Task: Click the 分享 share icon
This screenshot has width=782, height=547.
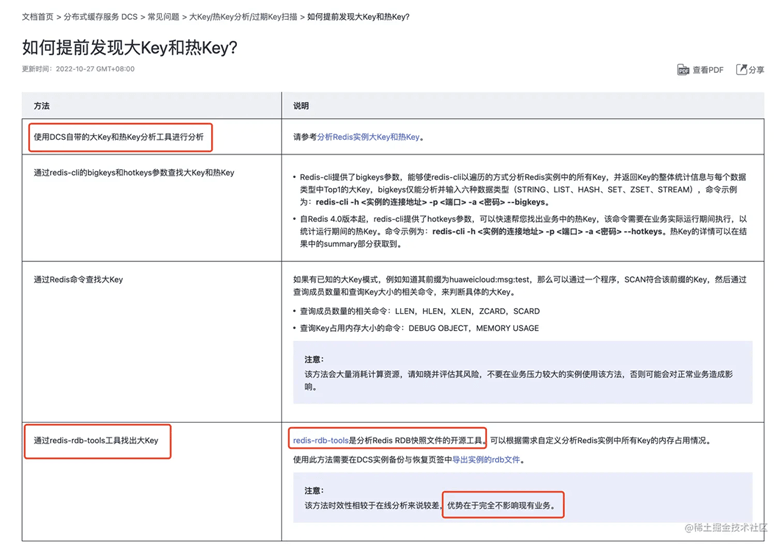Action: pos(742,69)
